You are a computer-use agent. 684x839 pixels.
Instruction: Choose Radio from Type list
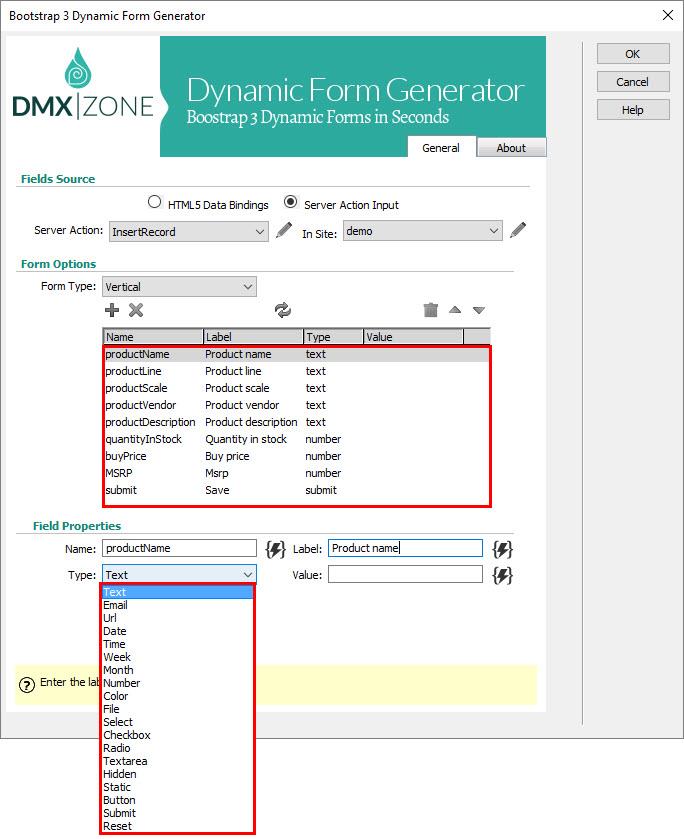pos(178,748)
